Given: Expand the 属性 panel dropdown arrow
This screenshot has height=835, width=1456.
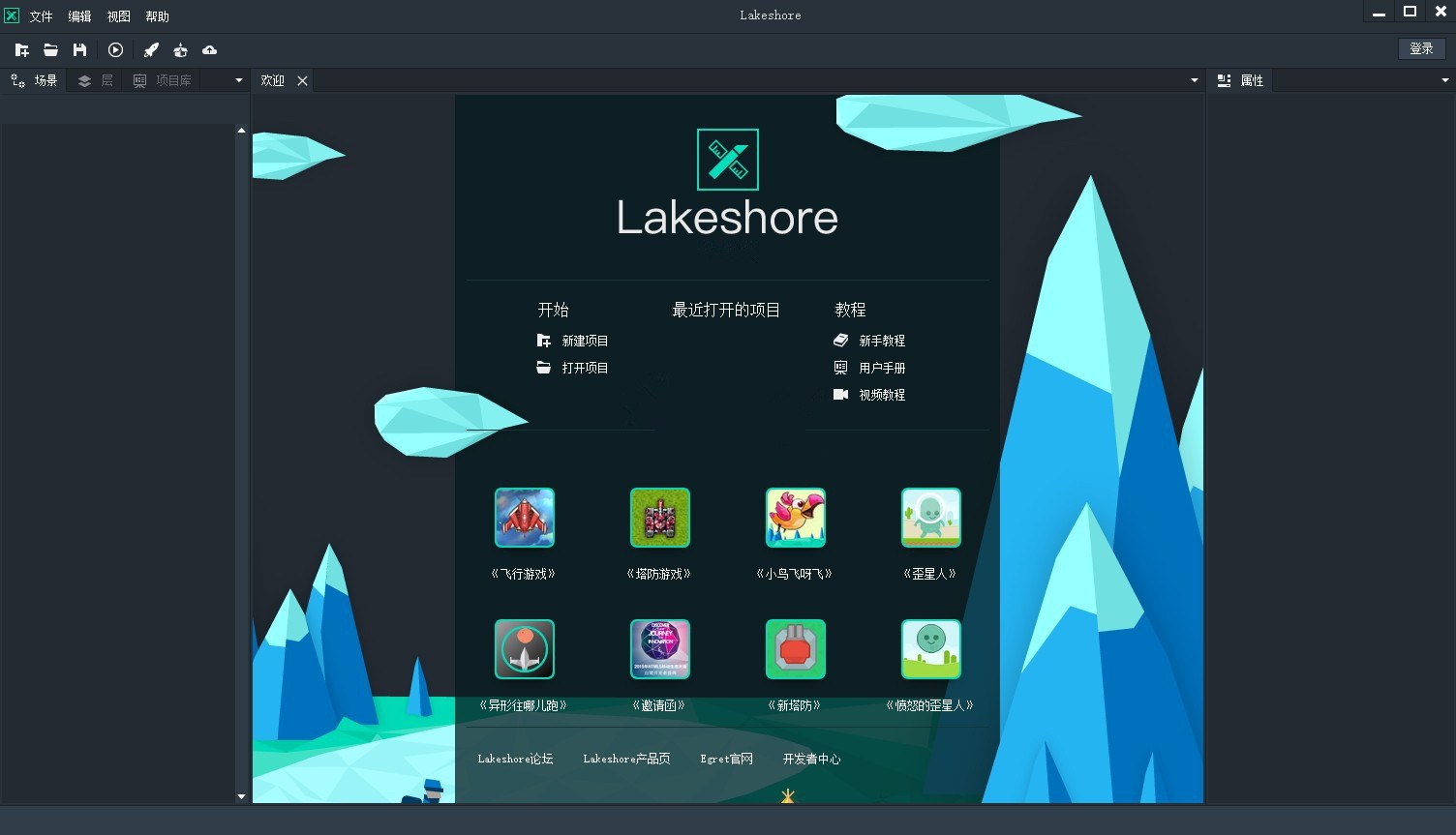Looking at the screenshot, I should [x=1444, y=80].
